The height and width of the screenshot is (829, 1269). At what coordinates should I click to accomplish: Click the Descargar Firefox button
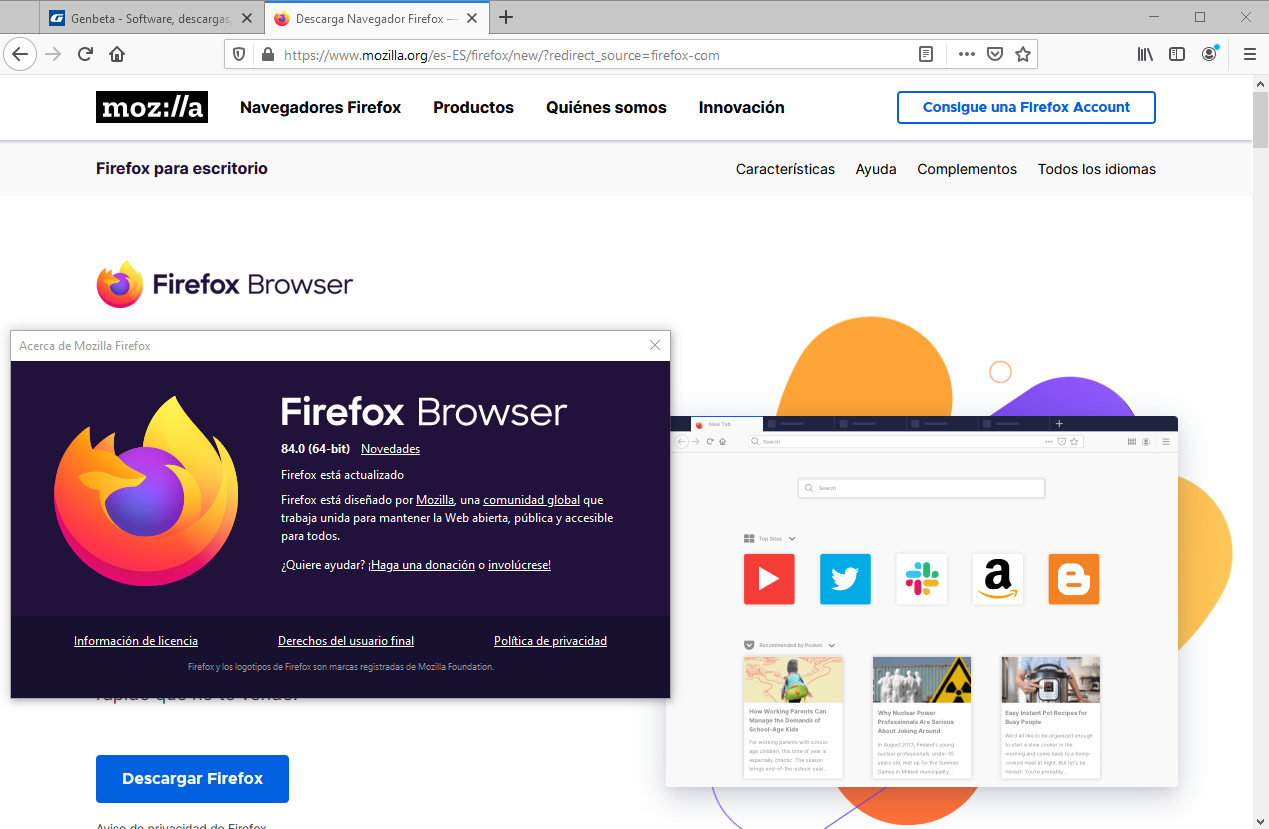[x=192, y=778]
